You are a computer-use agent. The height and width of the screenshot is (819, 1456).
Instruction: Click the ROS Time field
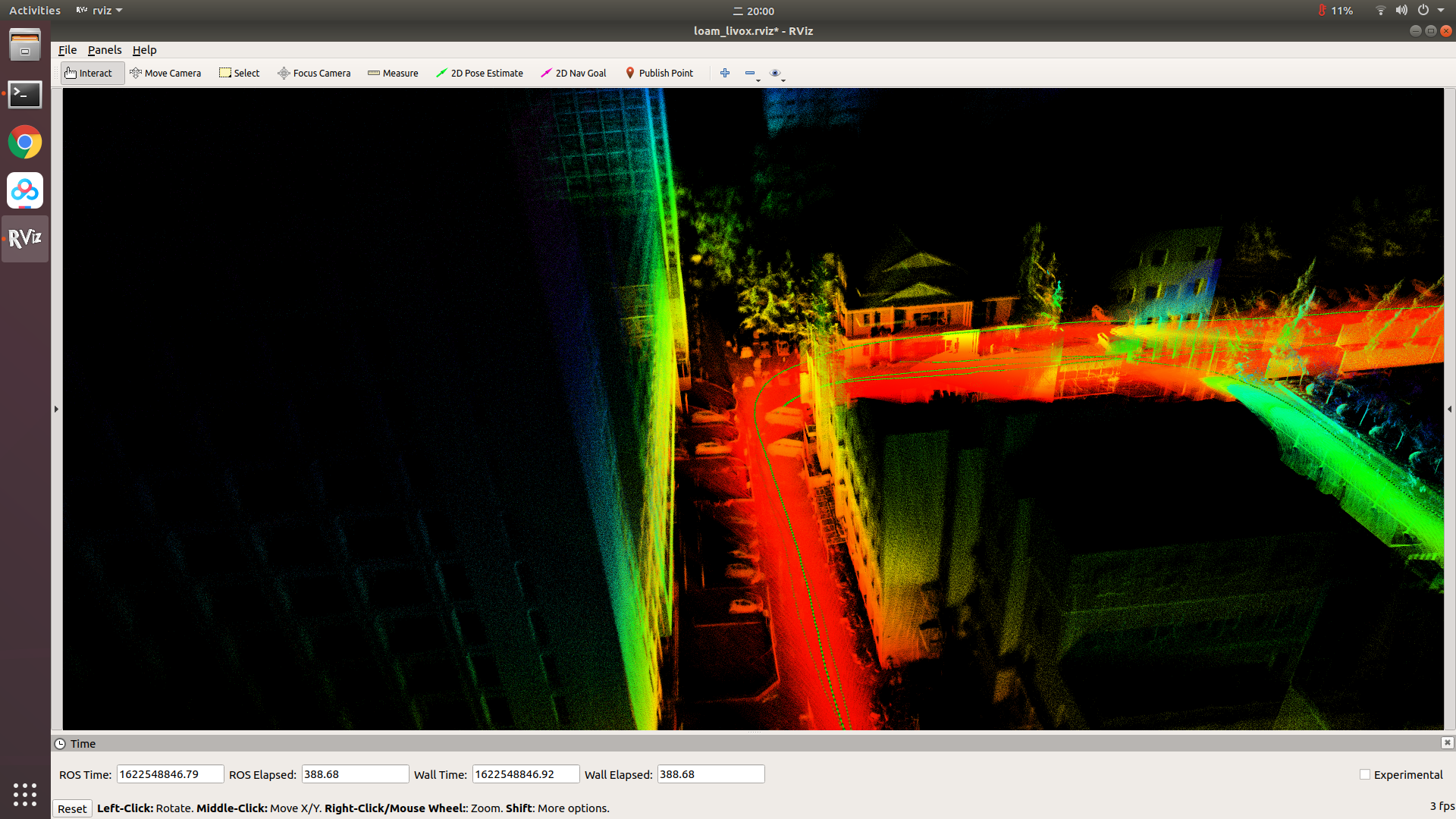pos(170,774)
